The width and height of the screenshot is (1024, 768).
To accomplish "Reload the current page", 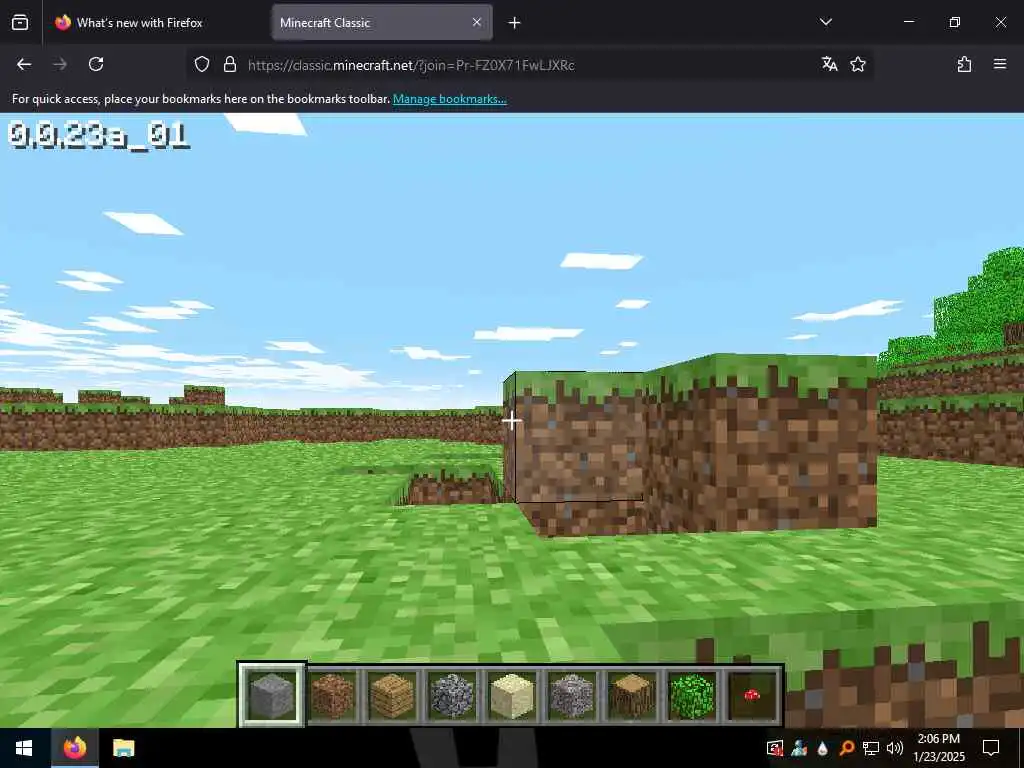I will 96,64.
